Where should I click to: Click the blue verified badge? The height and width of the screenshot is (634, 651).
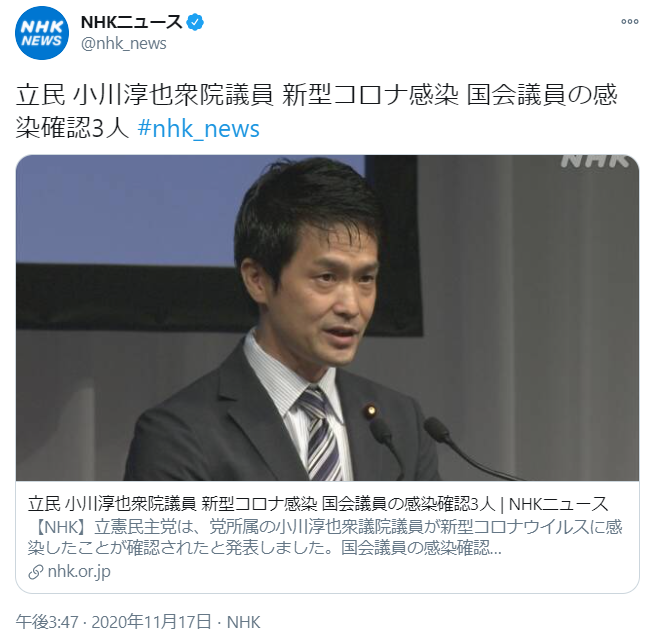[195, 22]
